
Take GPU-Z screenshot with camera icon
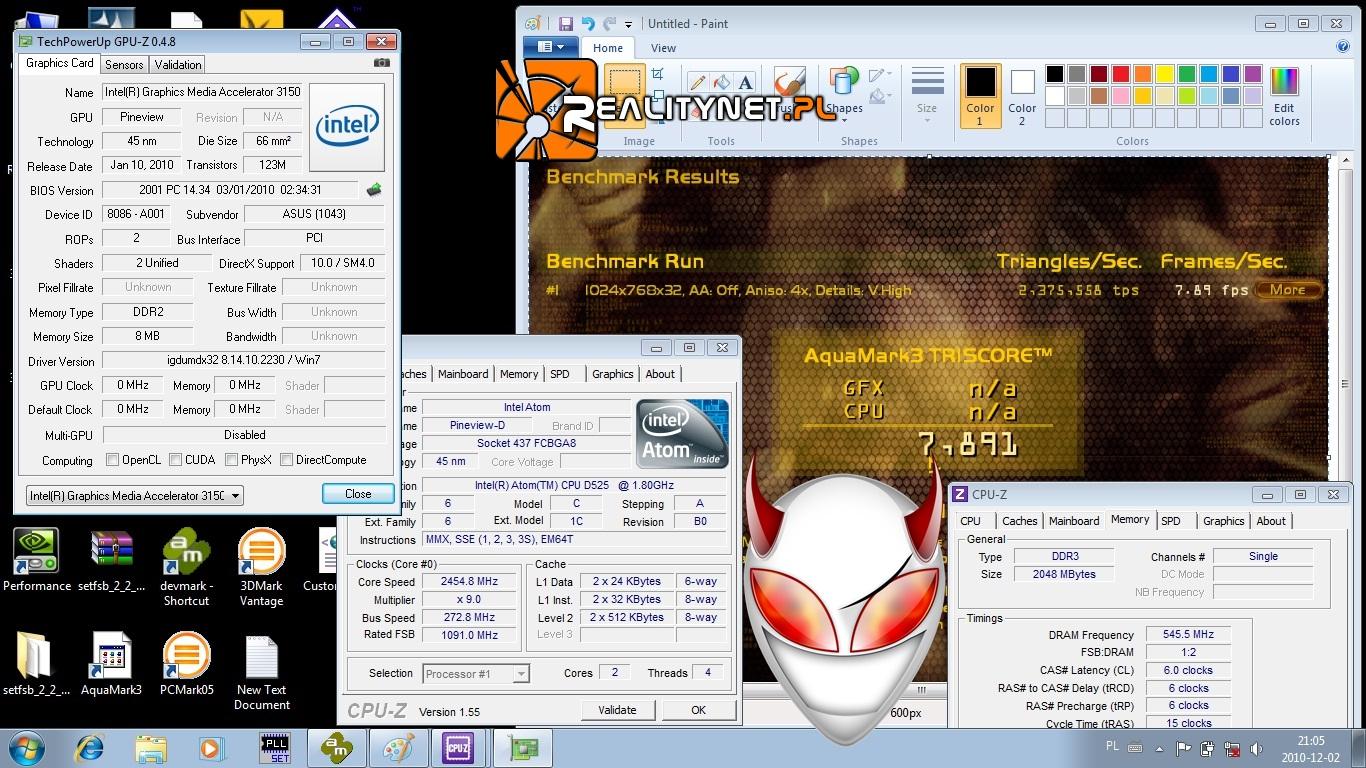pos(381,63)
